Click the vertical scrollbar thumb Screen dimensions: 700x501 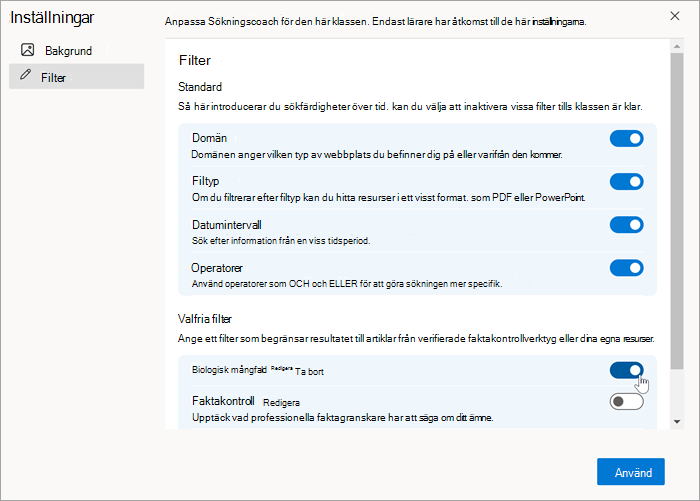tap(677, 211)
